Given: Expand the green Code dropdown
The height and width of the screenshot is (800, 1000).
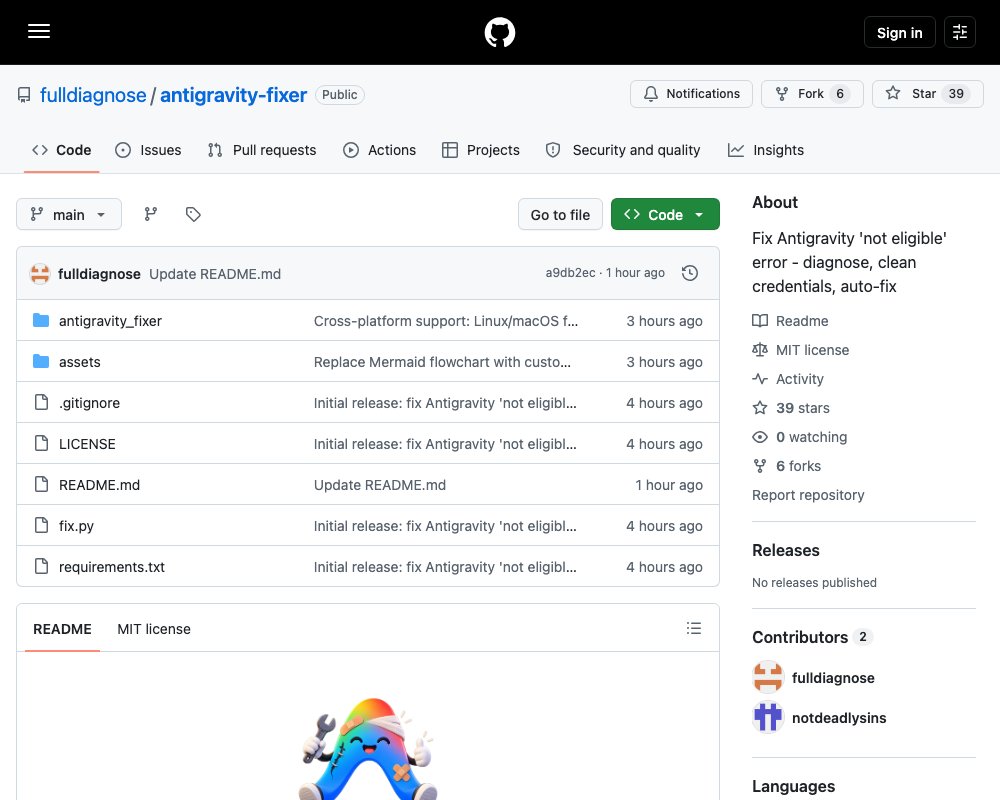Looking at the screenshot, I should tap(665, 214).
